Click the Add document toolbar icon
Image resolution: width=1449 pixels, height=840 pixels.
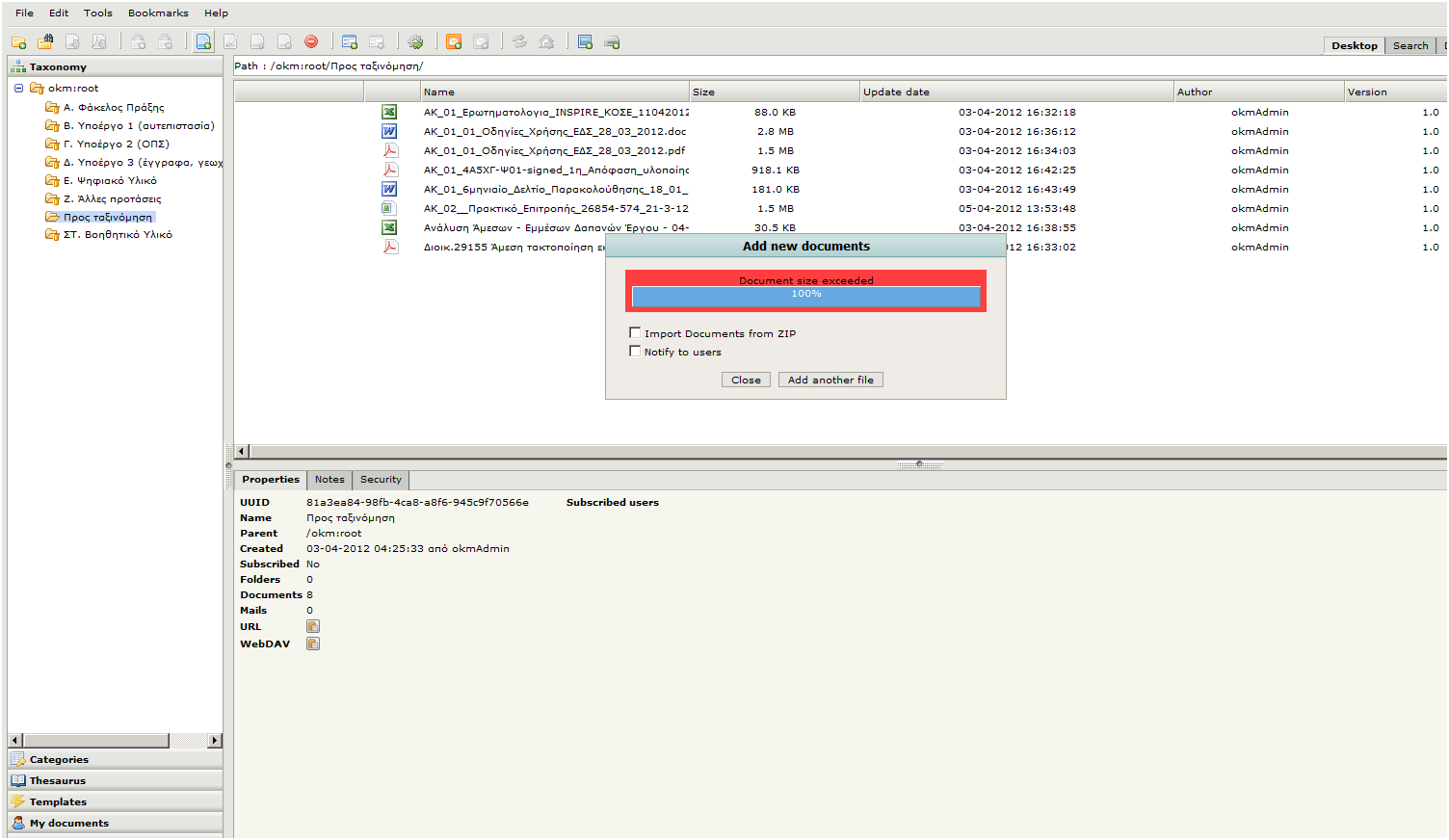click(203, 42)
